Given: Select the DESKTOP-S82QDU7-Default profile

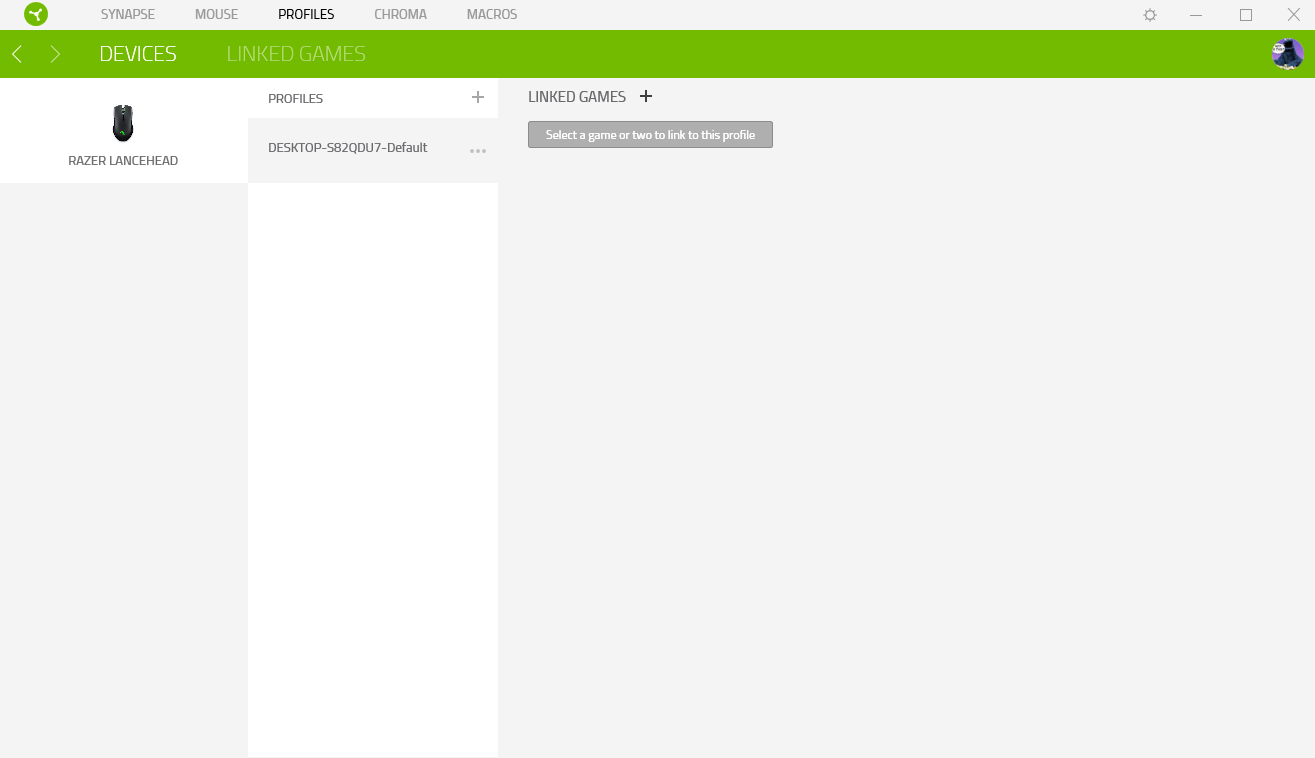Looking at the screenshot, I should click(x=348, y=148).
